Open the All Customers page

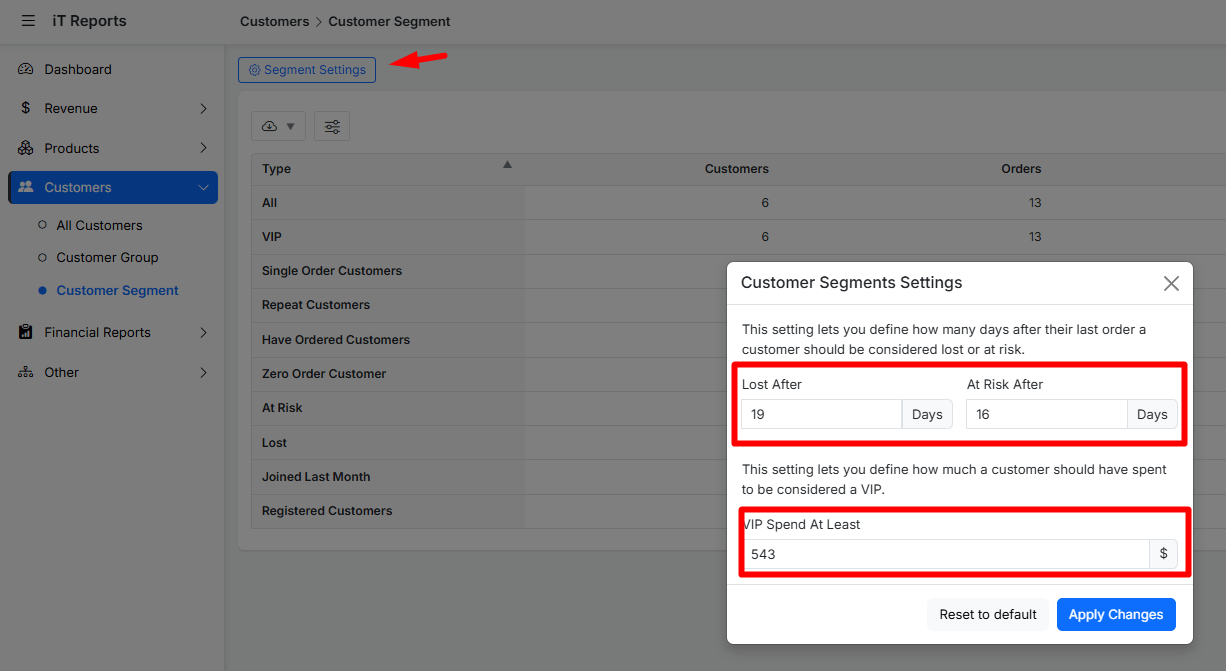99,225
